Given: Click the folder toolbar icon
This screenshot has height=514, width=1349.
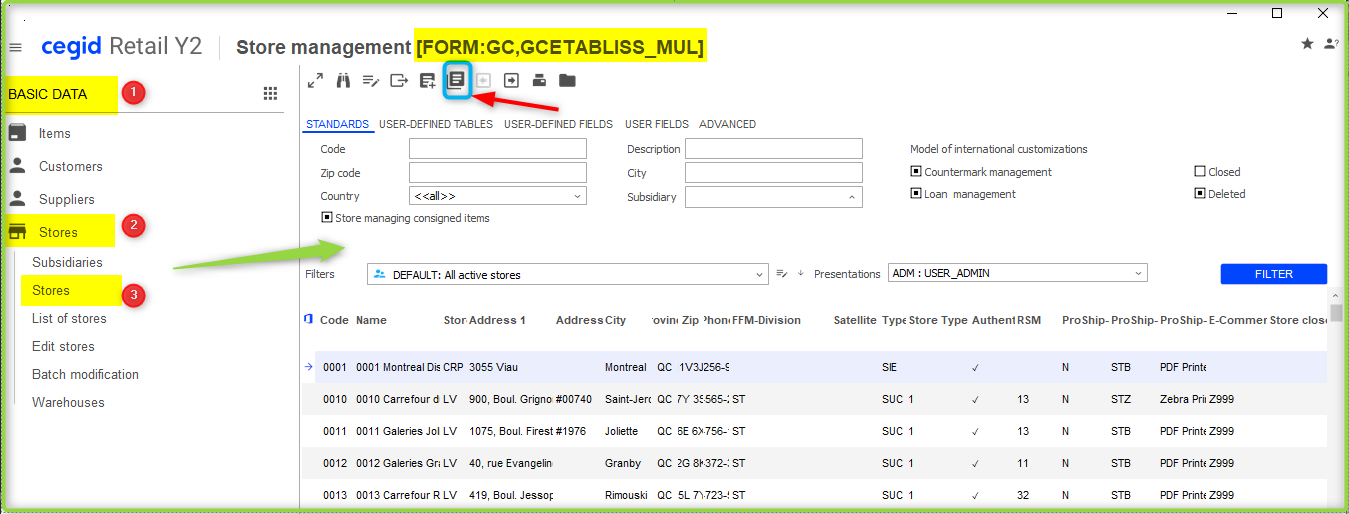Looking at the screenshot, I should point(567,80).
